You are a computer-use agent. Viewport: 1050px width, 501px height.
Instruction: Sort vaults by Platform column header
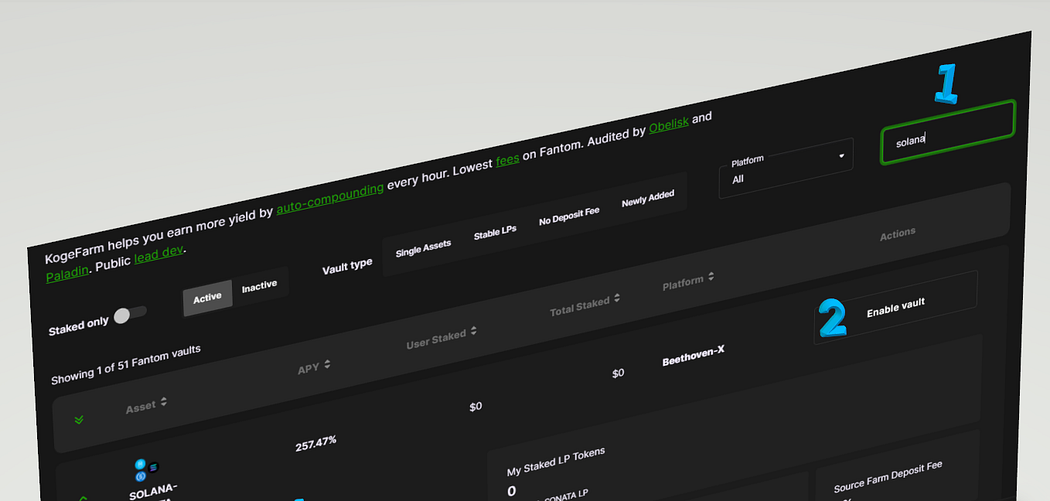click(x=688, y=281)
